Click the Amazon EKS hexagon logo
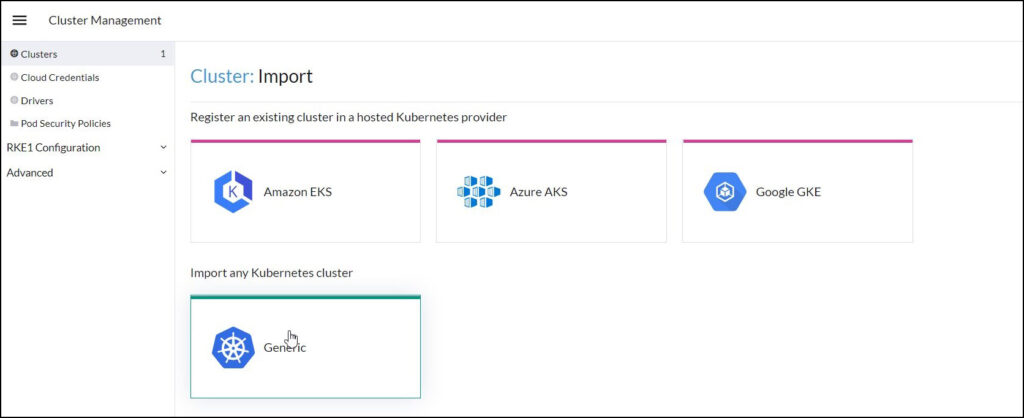The image size is (1024, 418). coord(233,192)
